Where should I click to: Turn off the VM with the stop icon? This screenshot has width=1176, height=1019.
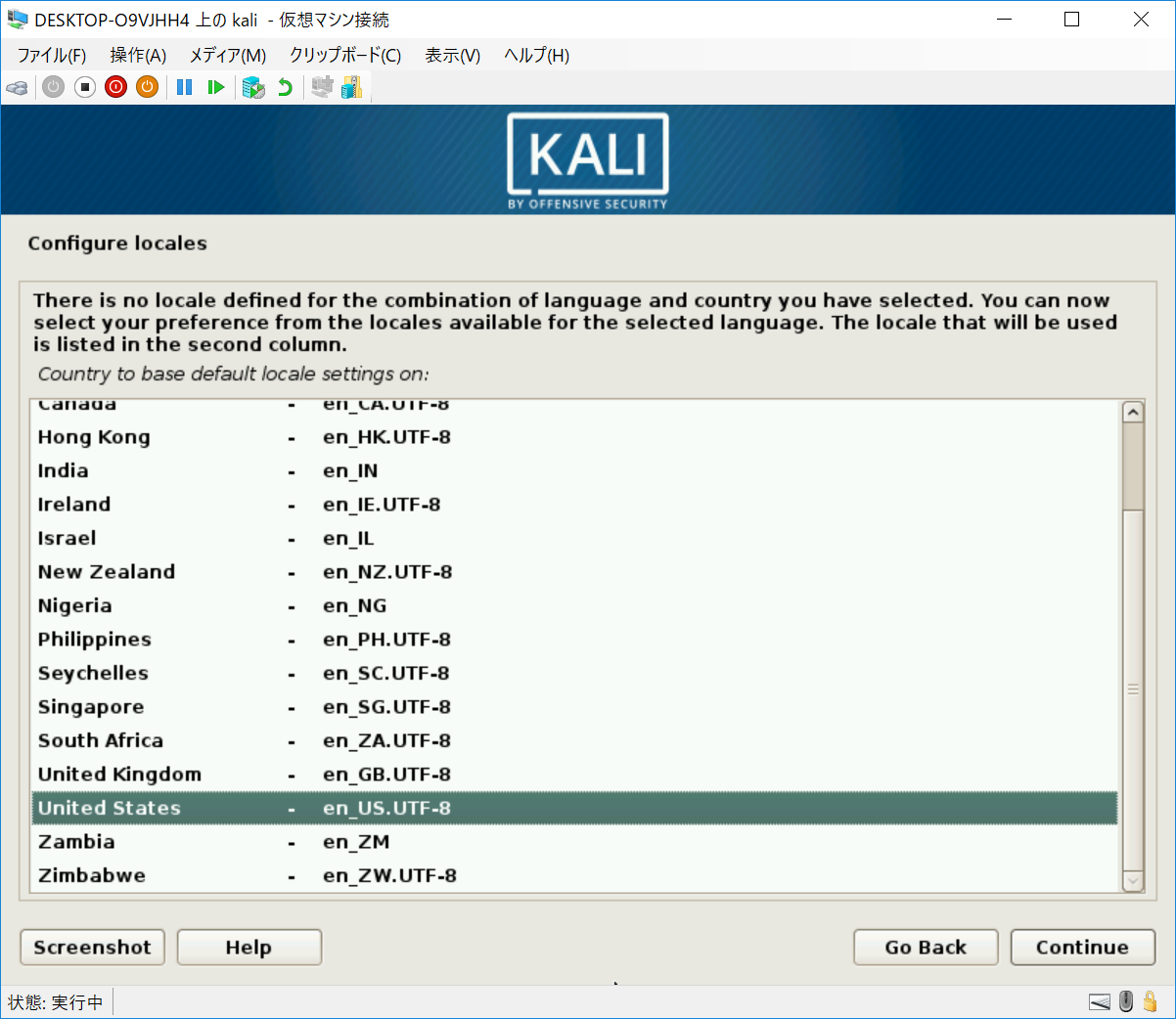pos(85,87)
